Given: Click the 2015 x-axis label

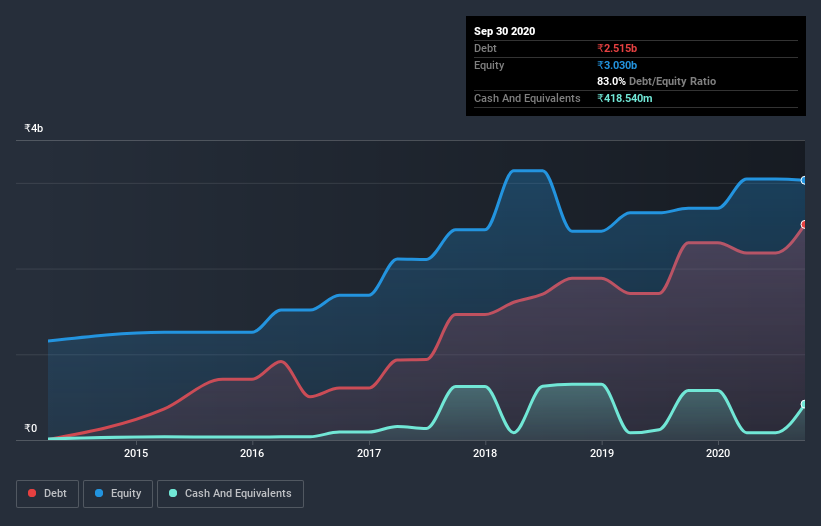Looking at the screenshot, I should point(136,453).
